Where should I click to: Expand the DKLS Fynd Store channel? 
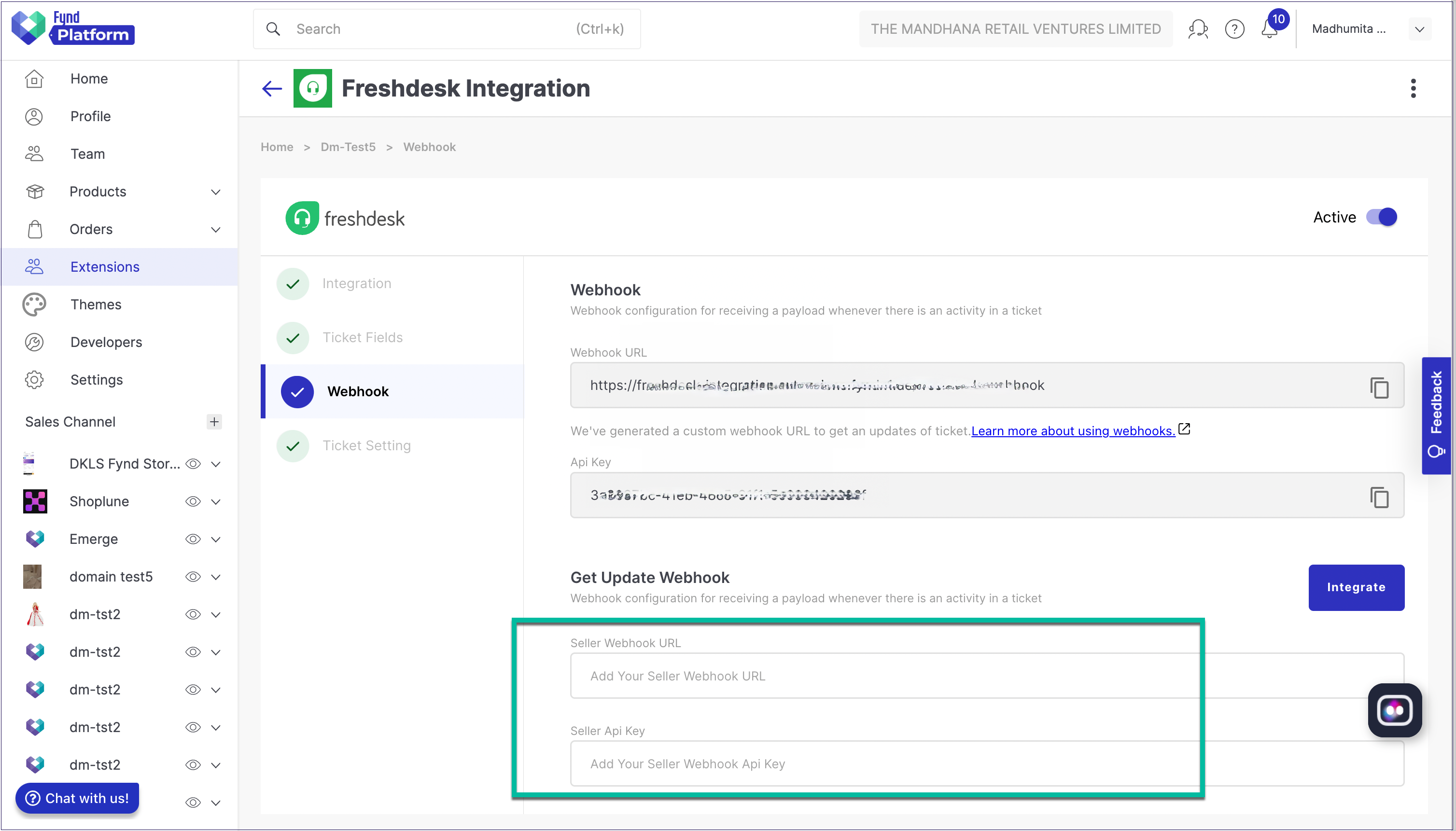click(x=216, y=464)
